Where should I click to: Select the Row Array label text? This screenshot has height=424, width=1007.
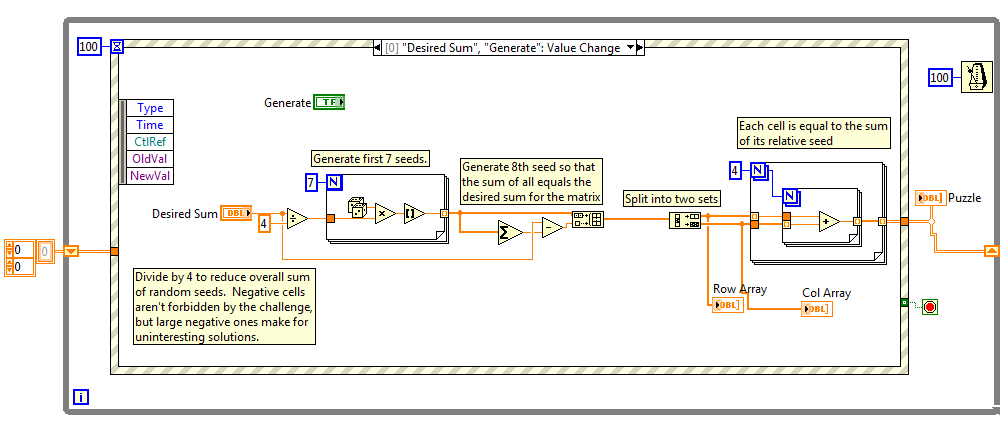pyautogui.click(x=740, y=289)
